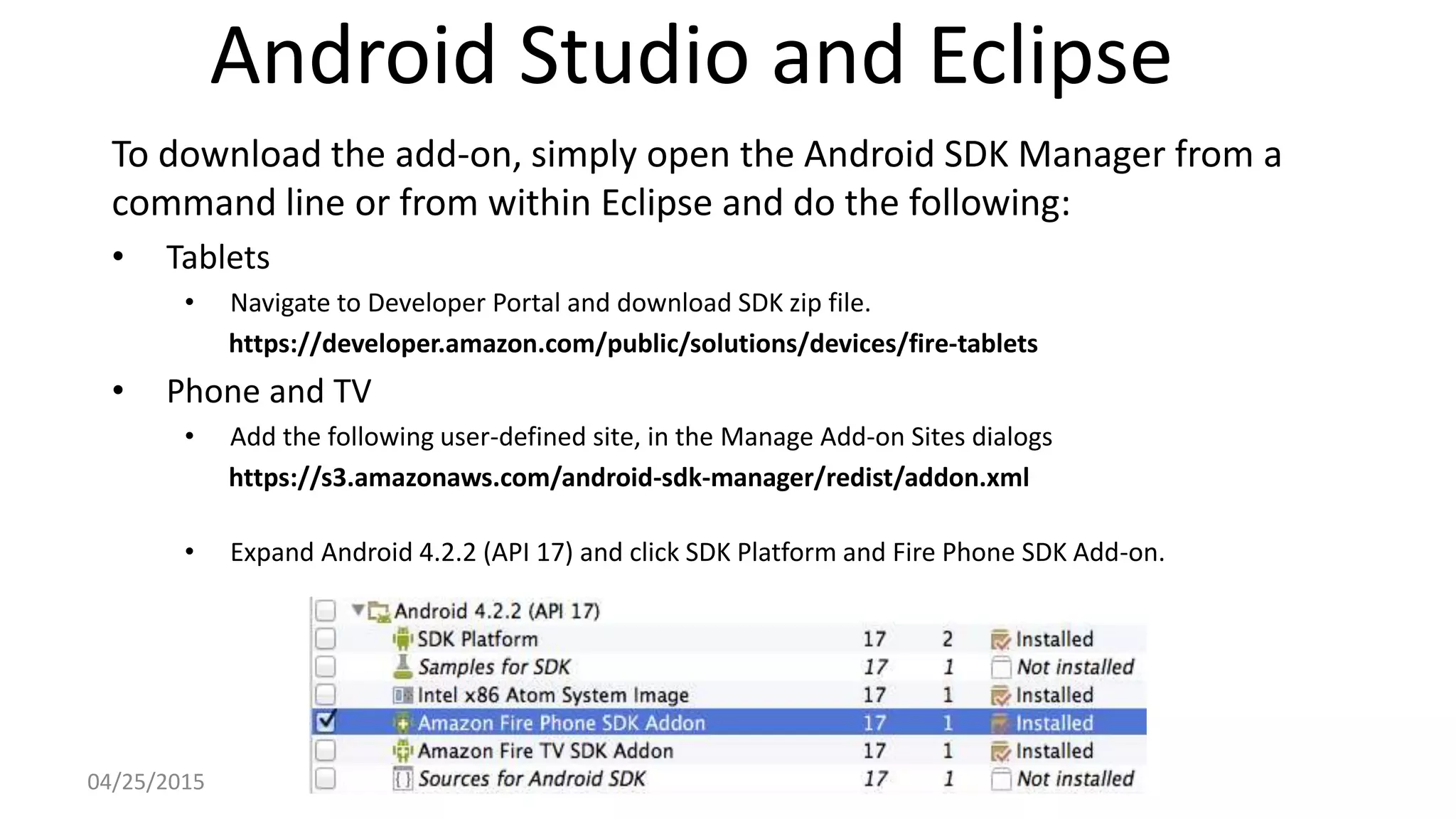The width and height of the screenshot is (1456, 819).
Task: Click API value 17 in Intel x86 Atom row
Action: pos(874,695)
